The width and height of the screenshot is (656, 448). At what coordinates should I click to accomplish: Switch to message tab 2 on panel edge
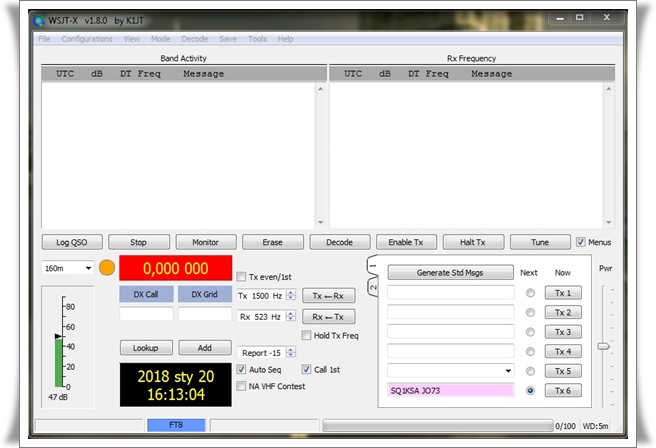pos(373,288)
